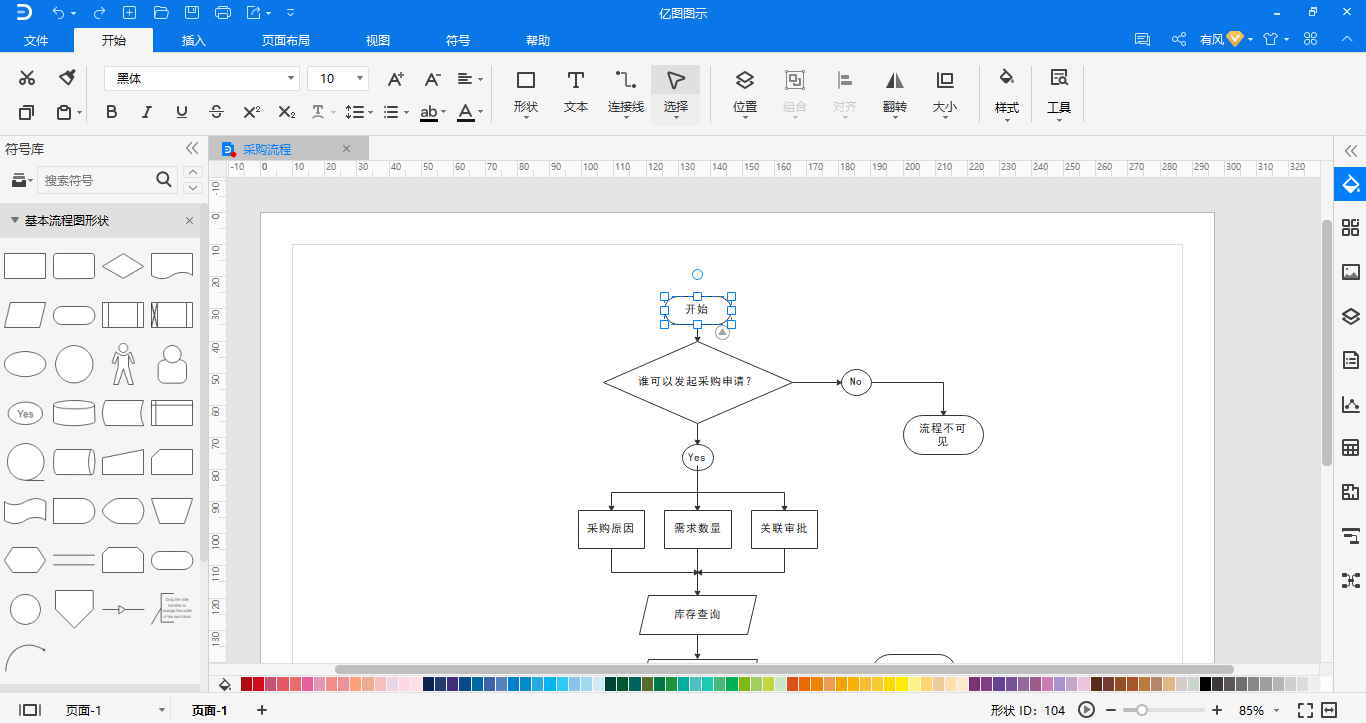The height and width of the screenshot is (723, 1366).
Task: Click the search symbols input field
Action: 96,180
